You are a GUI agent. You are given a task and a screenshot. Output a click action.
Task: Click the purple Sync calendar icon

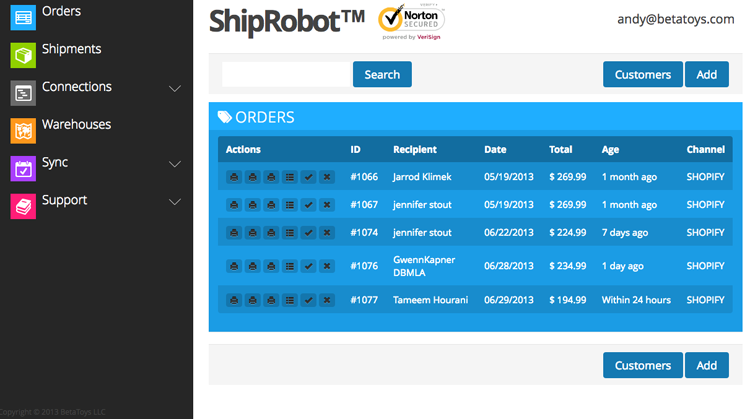[23, 168]
